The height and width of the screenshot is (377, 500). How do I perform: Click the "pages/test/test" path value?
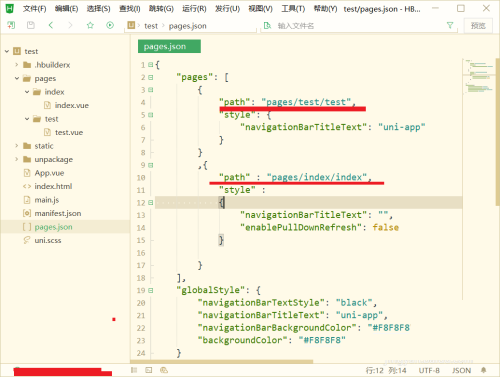pyautogui.click(x=306, y=102)
